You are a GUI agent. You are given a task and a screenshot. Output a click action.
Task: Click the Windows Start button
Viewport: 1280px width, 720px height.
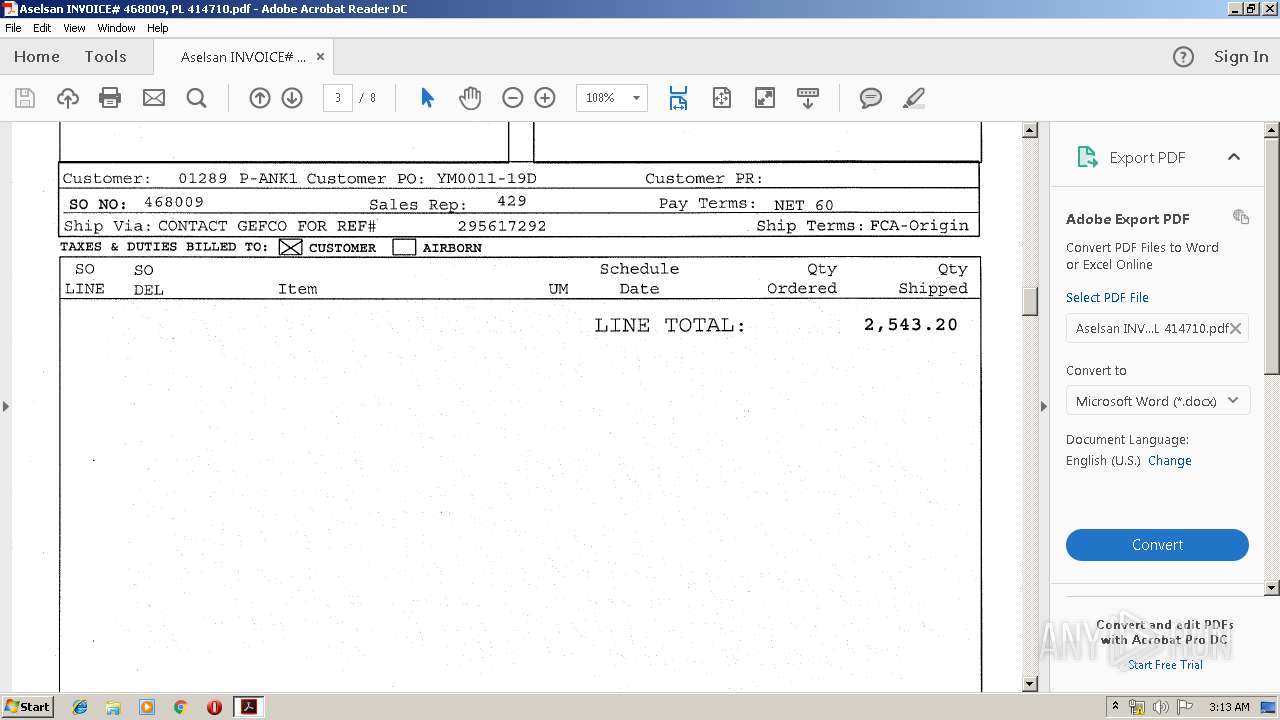coord(27,707)
